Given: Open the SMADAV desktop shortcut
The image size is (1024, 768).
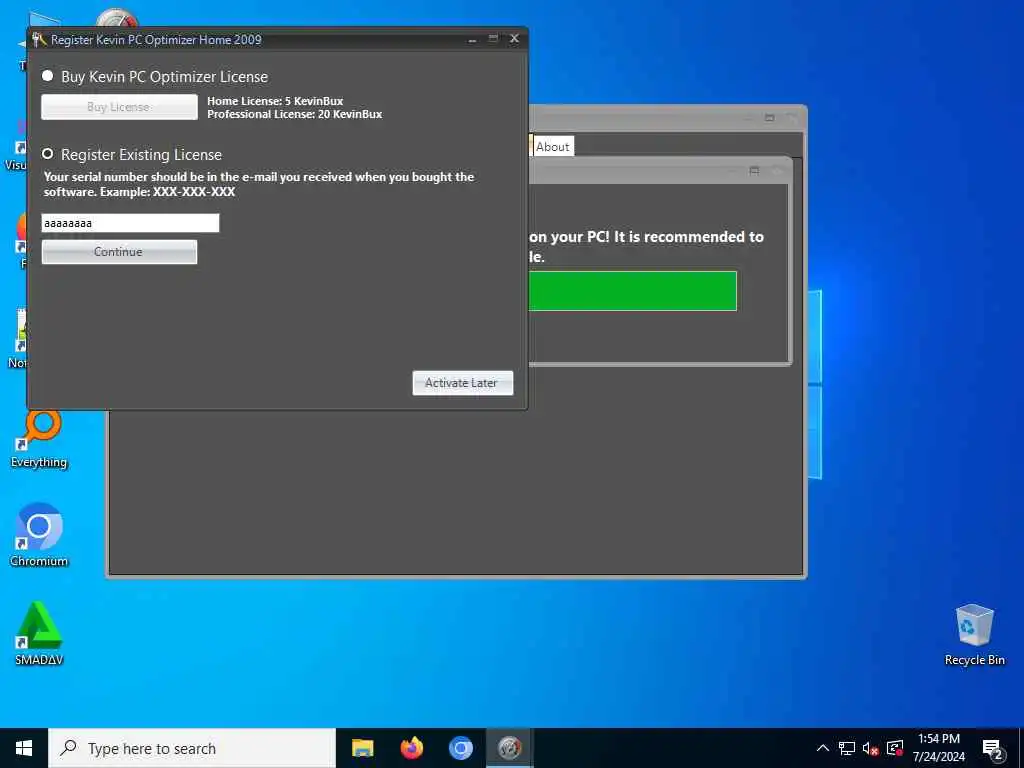Looking at the screenshot, I should (39, 633).
